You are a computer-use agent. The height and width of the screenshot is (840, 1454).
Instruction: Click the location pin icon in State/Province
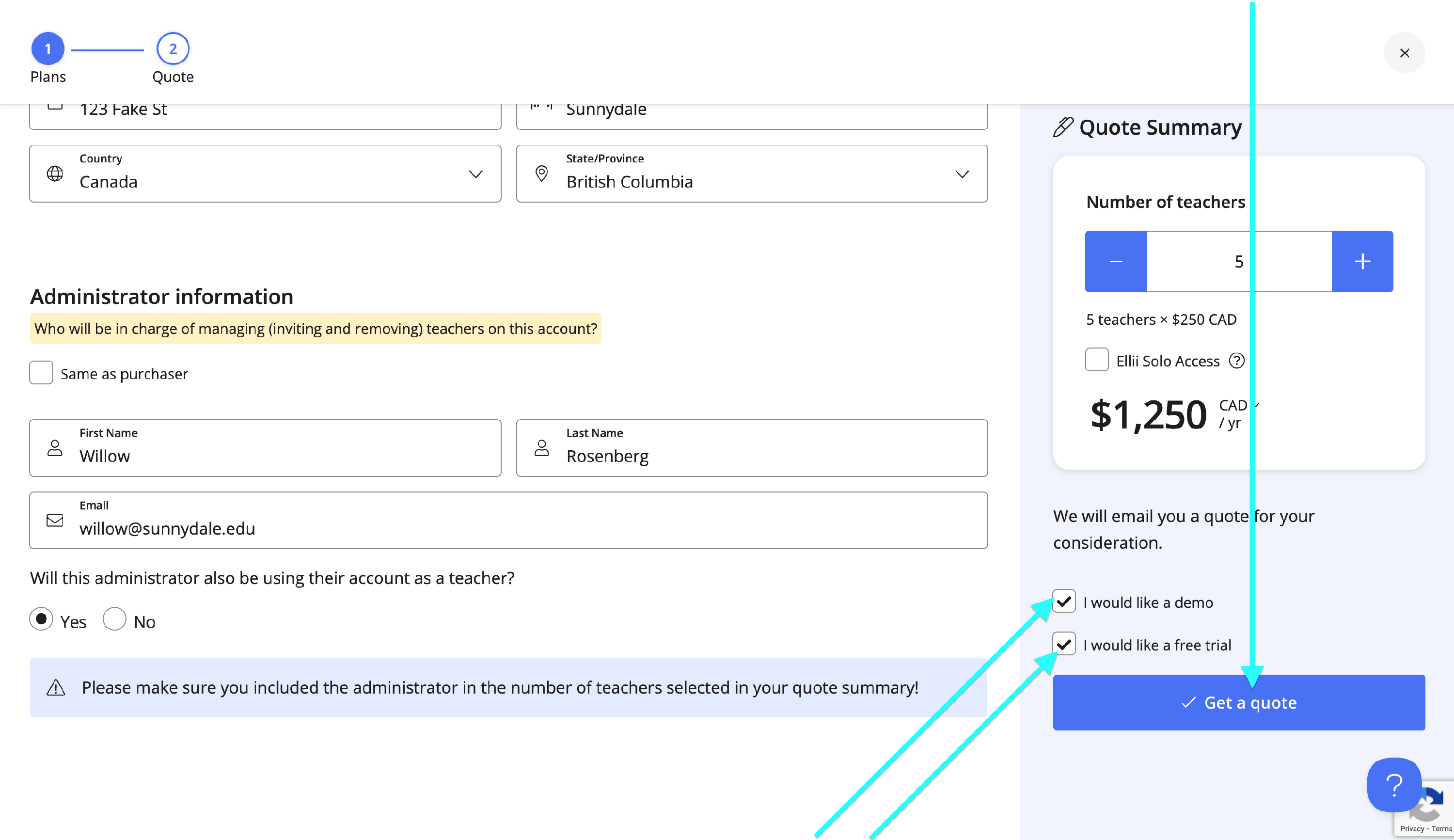541,174
